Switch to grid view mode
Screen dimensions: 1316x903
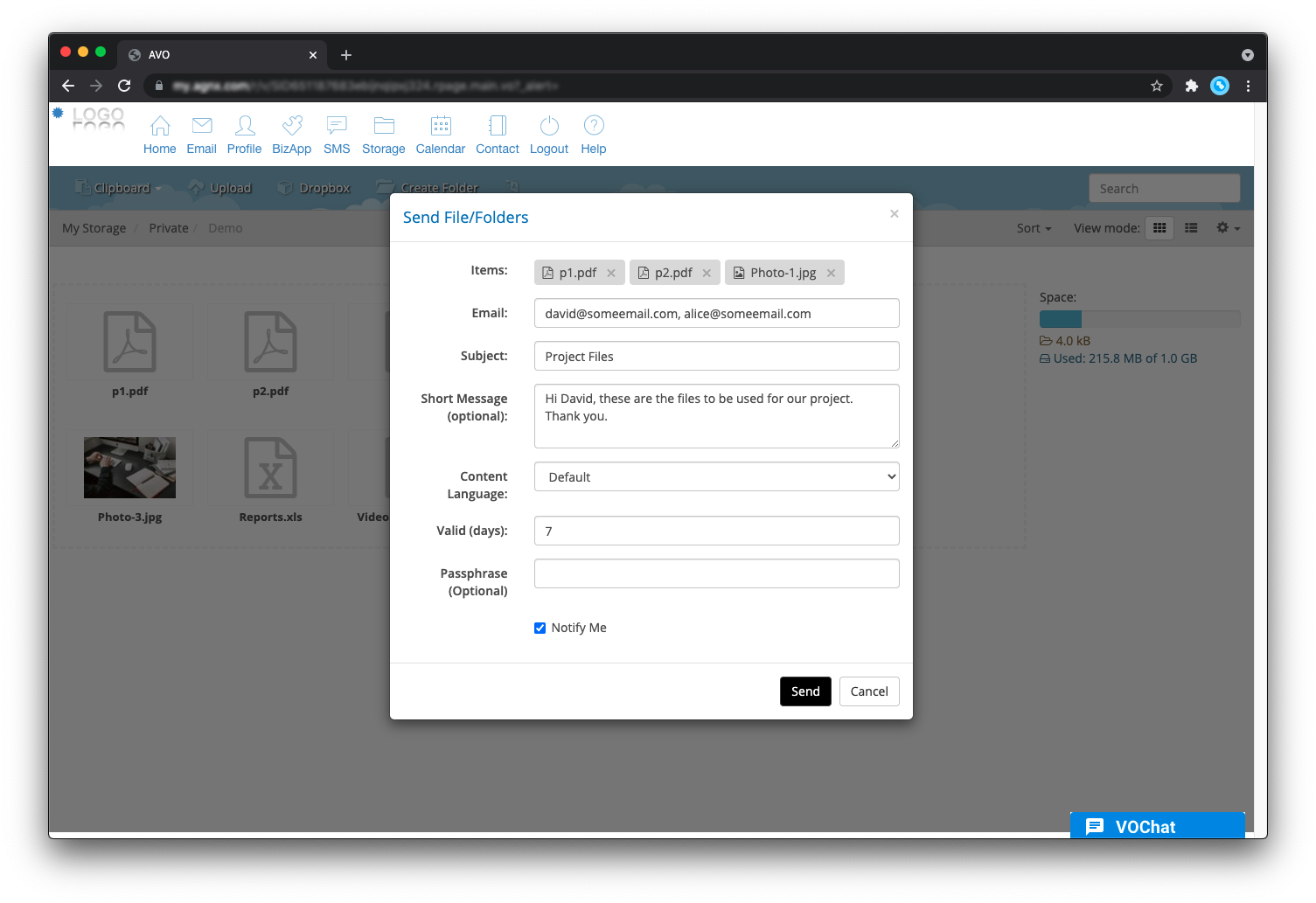pos(1159,228)
